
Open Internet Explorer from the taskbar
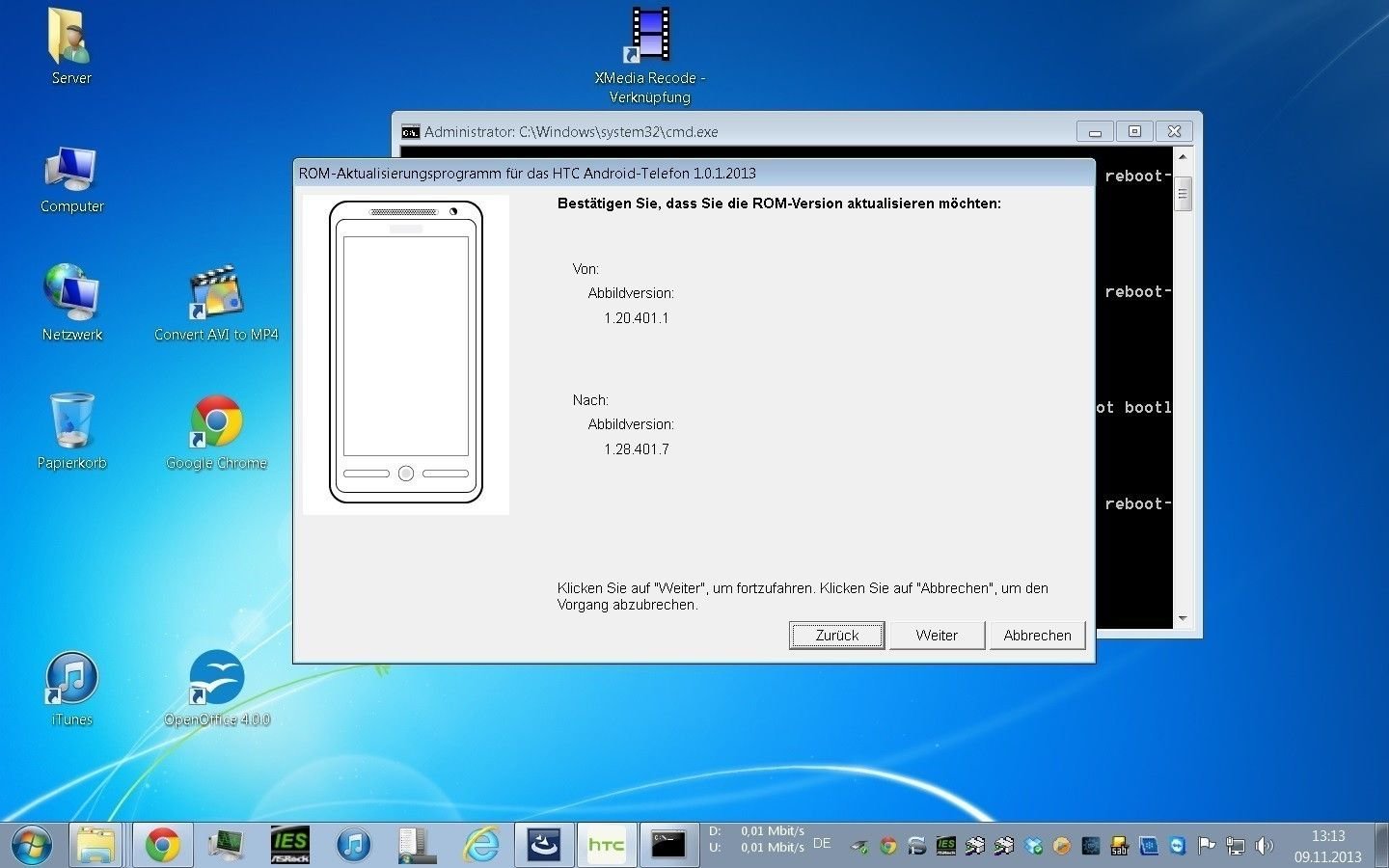[480, 846]
